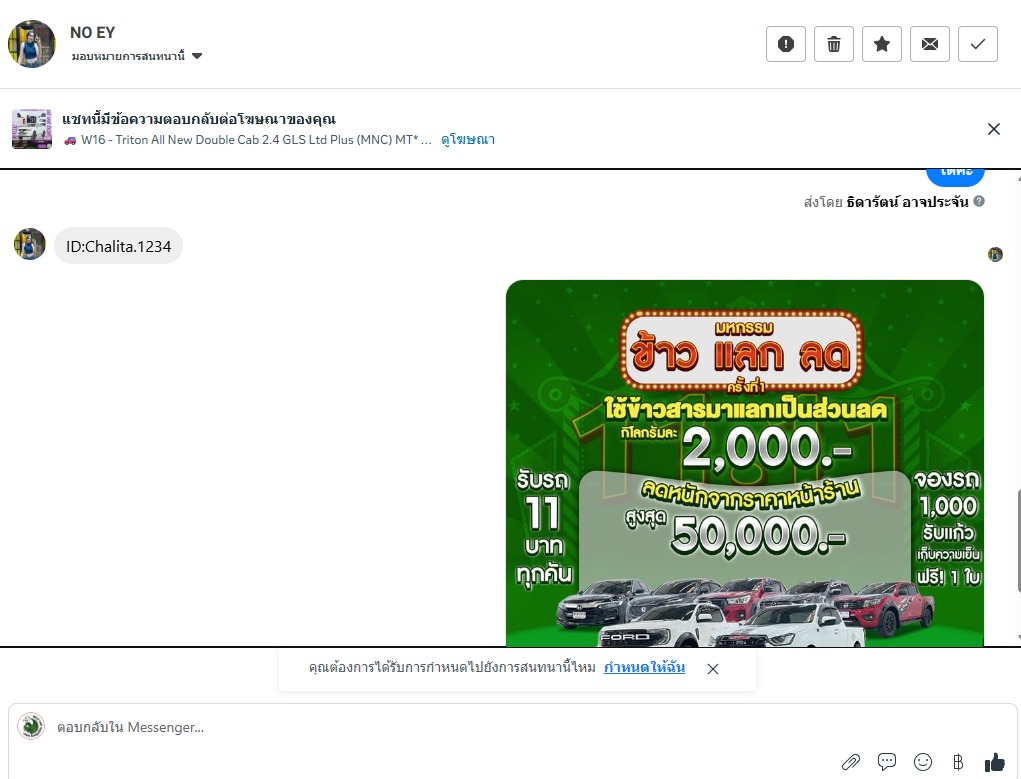Mark conversation as done using checkmark
Viewport: 1021px width, 779px height.
point(978,44)
